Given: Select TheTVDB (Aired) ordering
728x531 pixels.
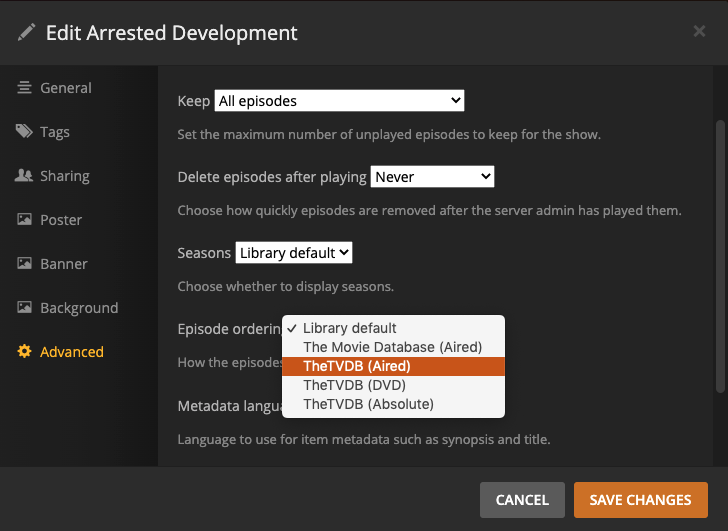Looking at the screenshot, I should (357, 366).
